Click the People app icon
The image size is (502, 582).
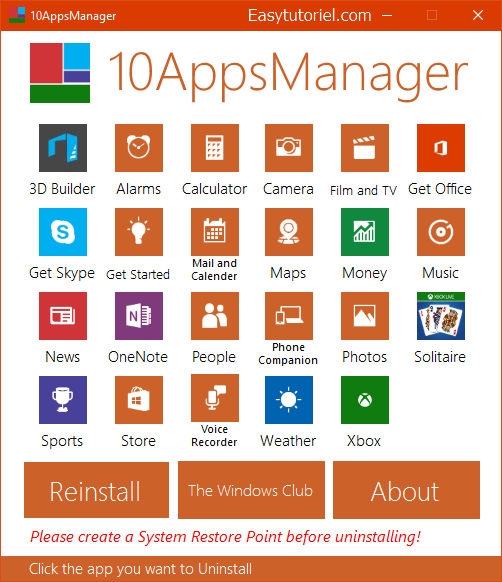tap(215, 316)
